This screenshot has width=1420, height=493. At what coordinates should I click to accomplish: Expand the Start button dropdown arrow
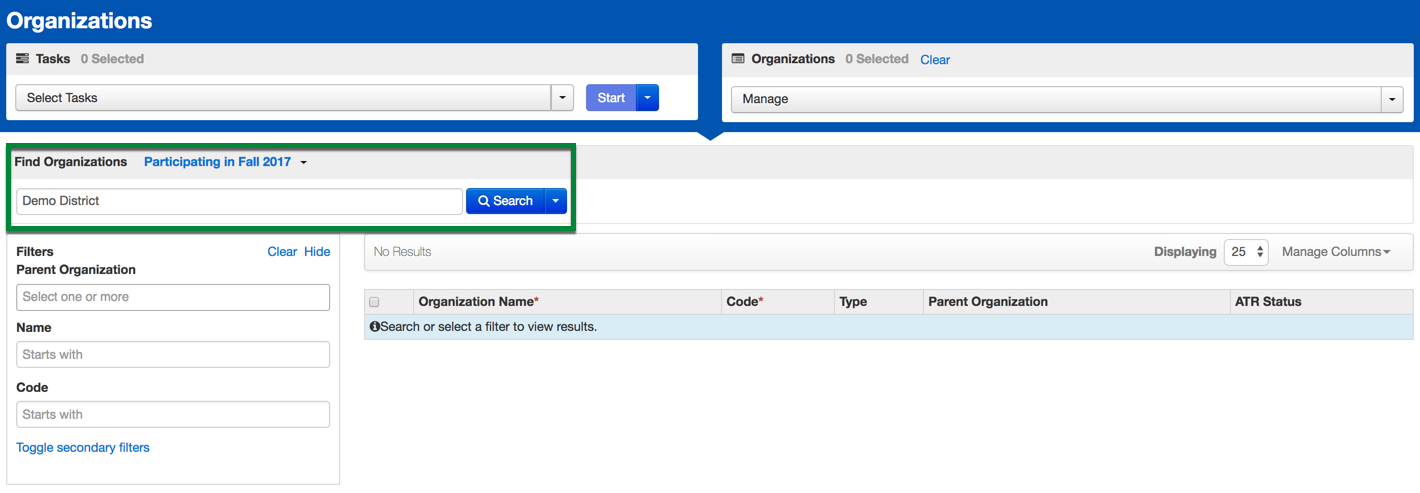point(647,98)
